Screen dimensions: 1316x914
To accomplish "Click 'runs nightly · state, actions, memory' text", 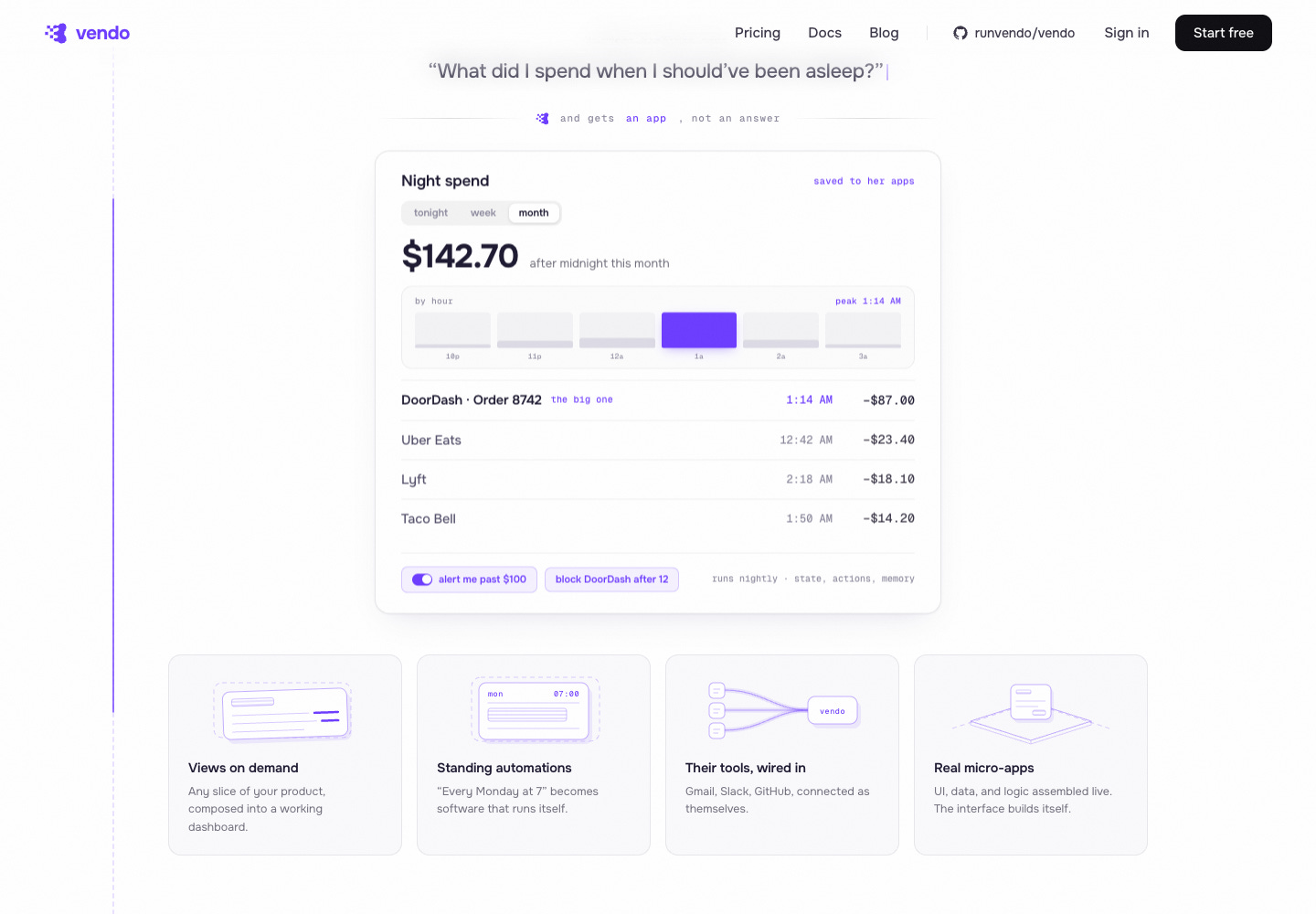I will tap(813, 579).
